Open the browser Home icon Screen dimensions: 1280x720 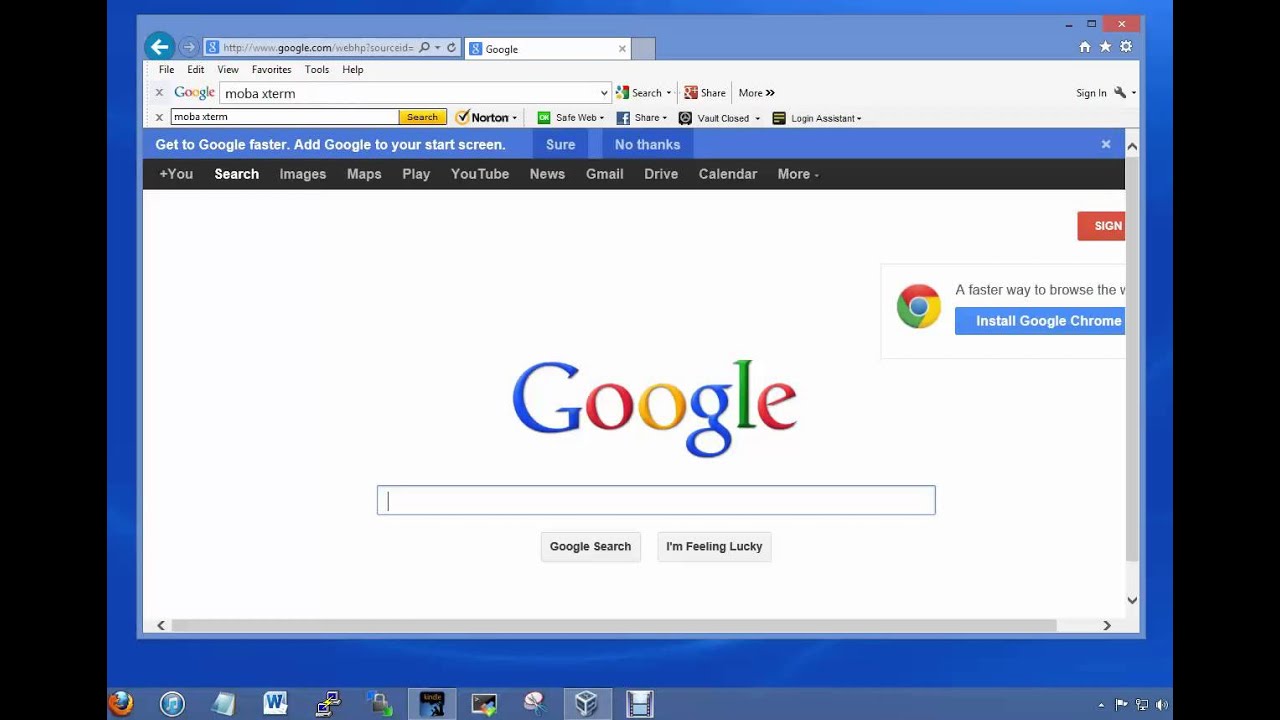[x=1085, y=47]
